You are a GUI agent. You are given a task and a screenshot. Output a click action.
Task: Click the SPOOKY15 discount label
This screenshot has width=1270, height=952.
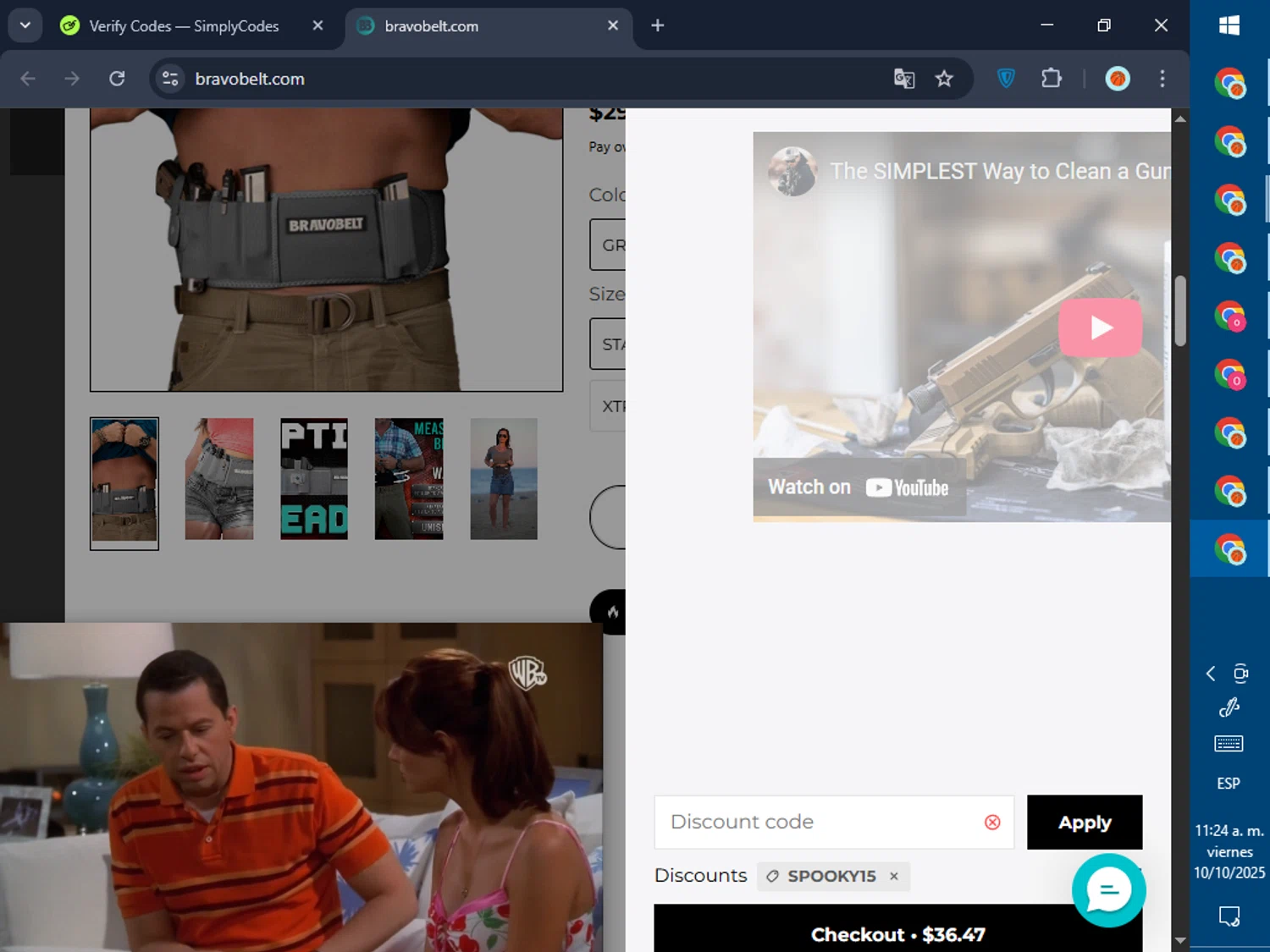831,877
